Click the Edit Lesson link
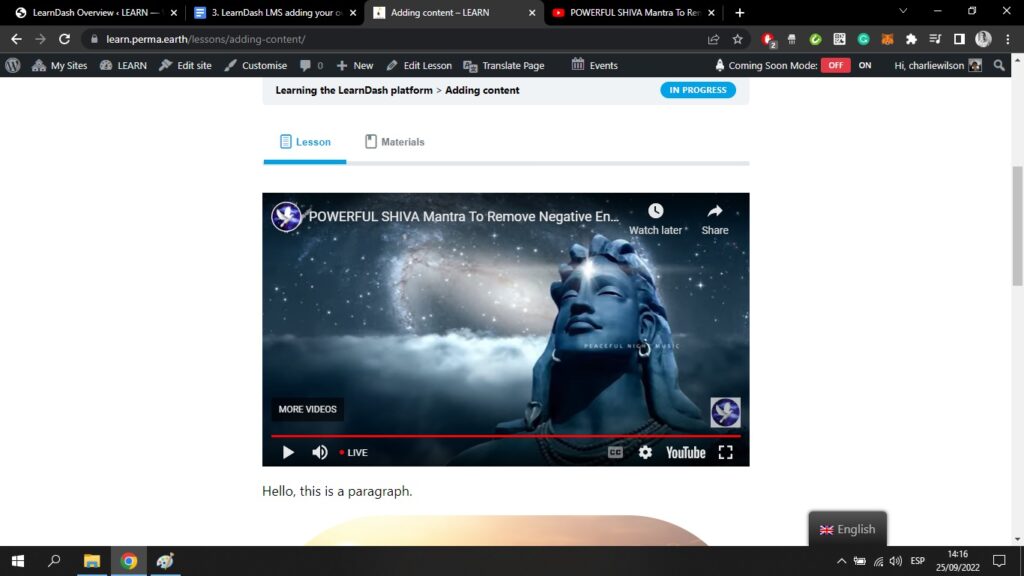This screenshot has width=1024, height=576. click(x=419, y=65)
